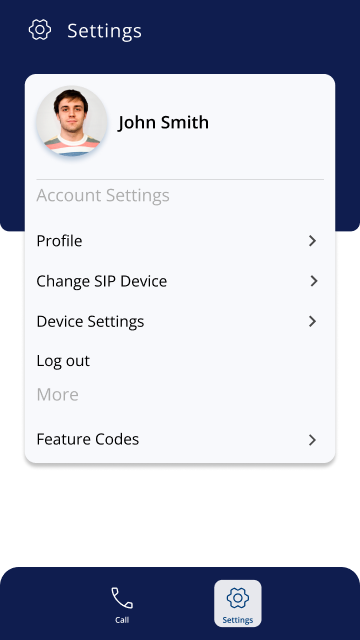Select the Feature Codes entry

[x=180, y=439]
